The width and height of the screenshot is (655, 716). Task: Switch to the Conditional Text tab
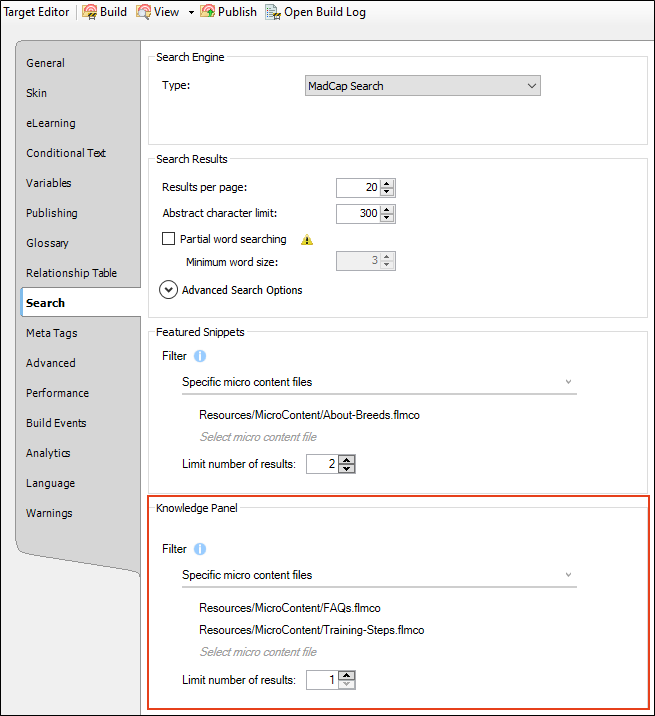[x=66, y=153]
